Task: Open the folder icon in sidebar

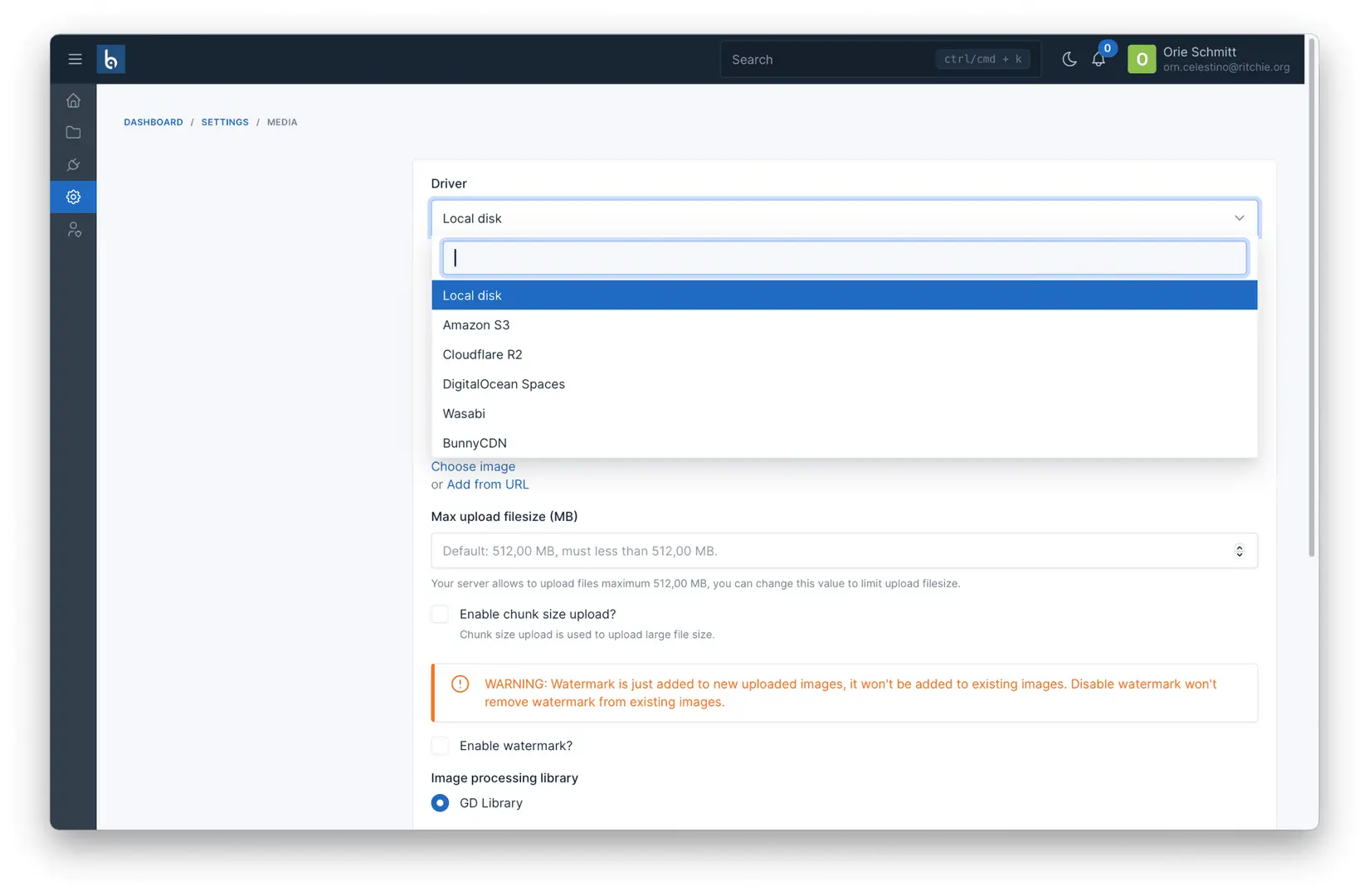Action: pos(73,133)
